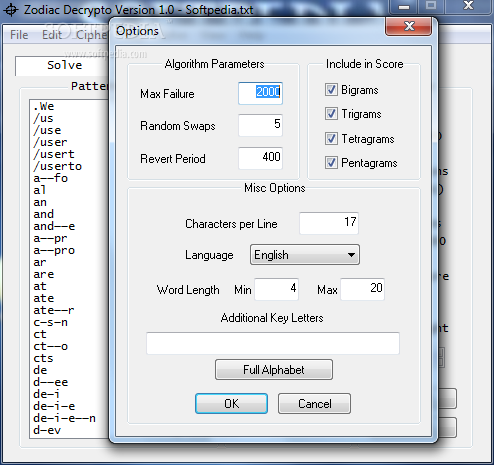Click the Characters per Line field
This screenshot has width=494, height=465.
tap(329, 223)
